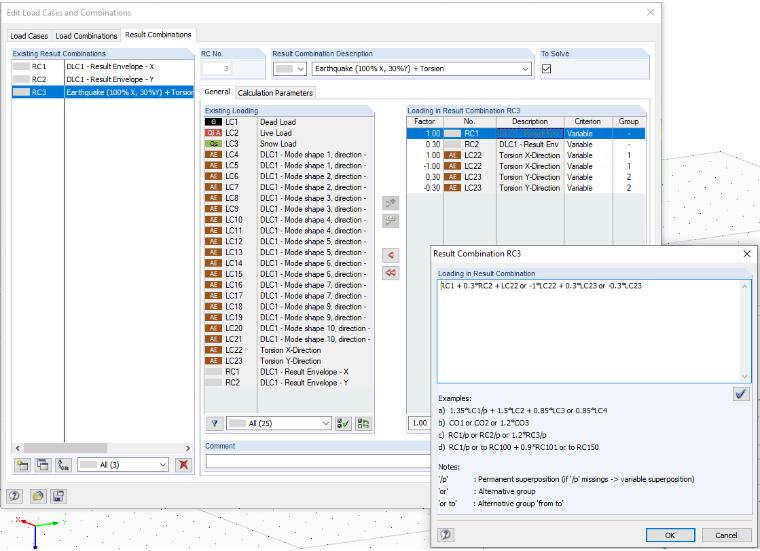The image size is (760, 551).
Task: Click the 1.00 factor input below the loading table
Action: [x=419, y=423]
